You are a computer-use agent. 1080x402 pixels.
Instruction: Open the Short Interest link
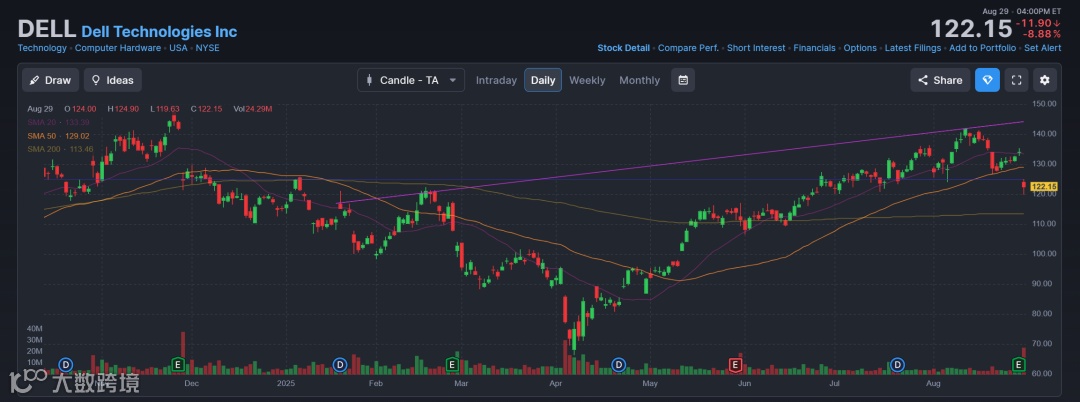click(756, 48)
